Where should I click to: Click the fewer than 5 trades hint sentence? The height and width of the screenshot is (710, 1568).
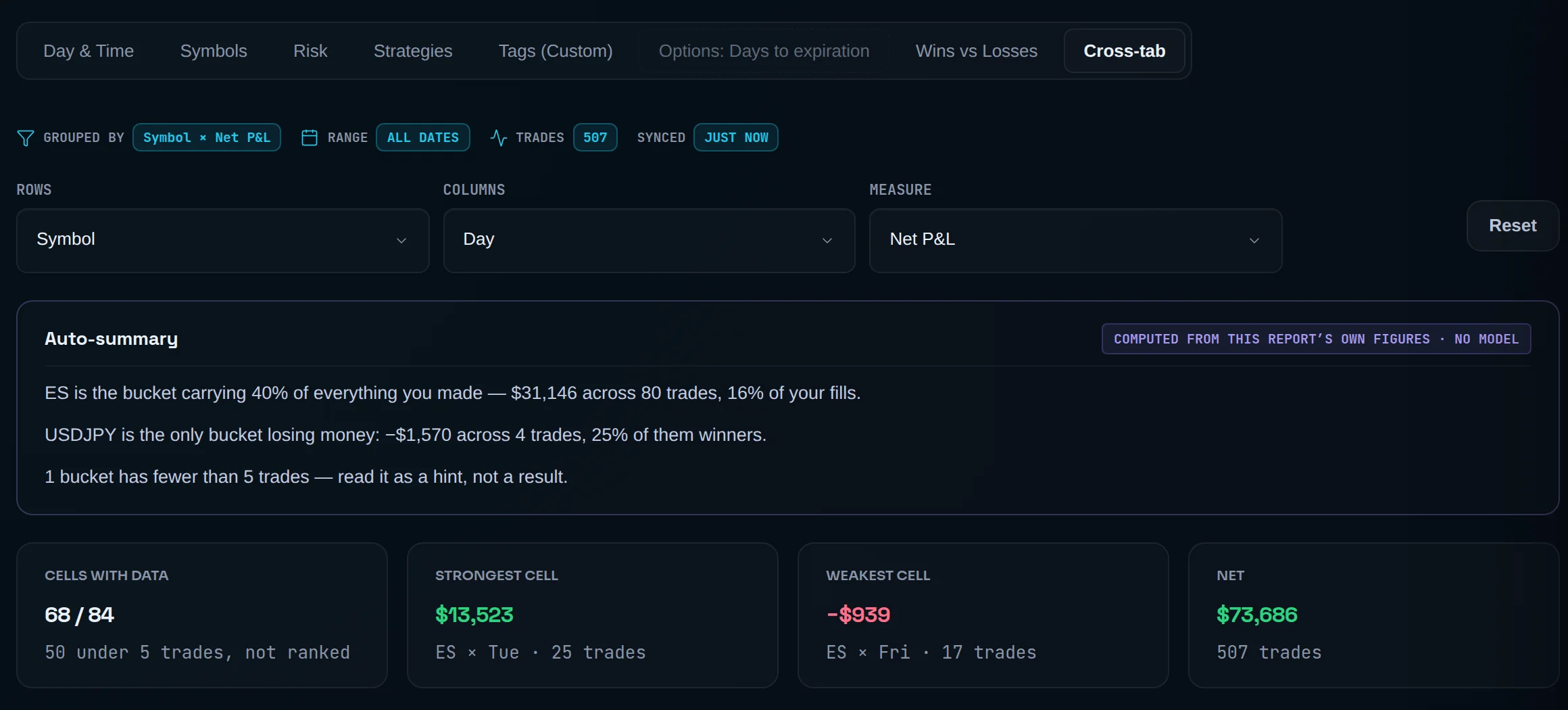[306, 477]
